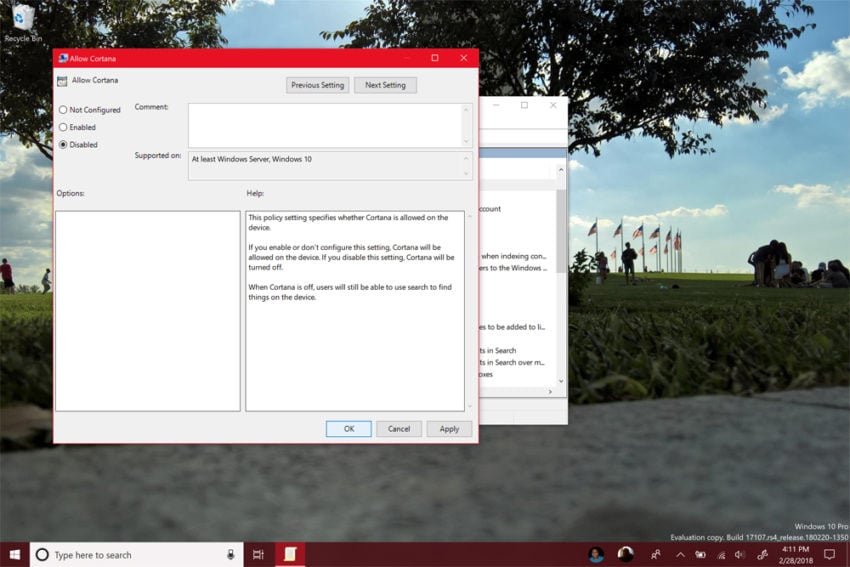Click the empty Options pane
The image size is (850, 567).
[x=147, y=311]
